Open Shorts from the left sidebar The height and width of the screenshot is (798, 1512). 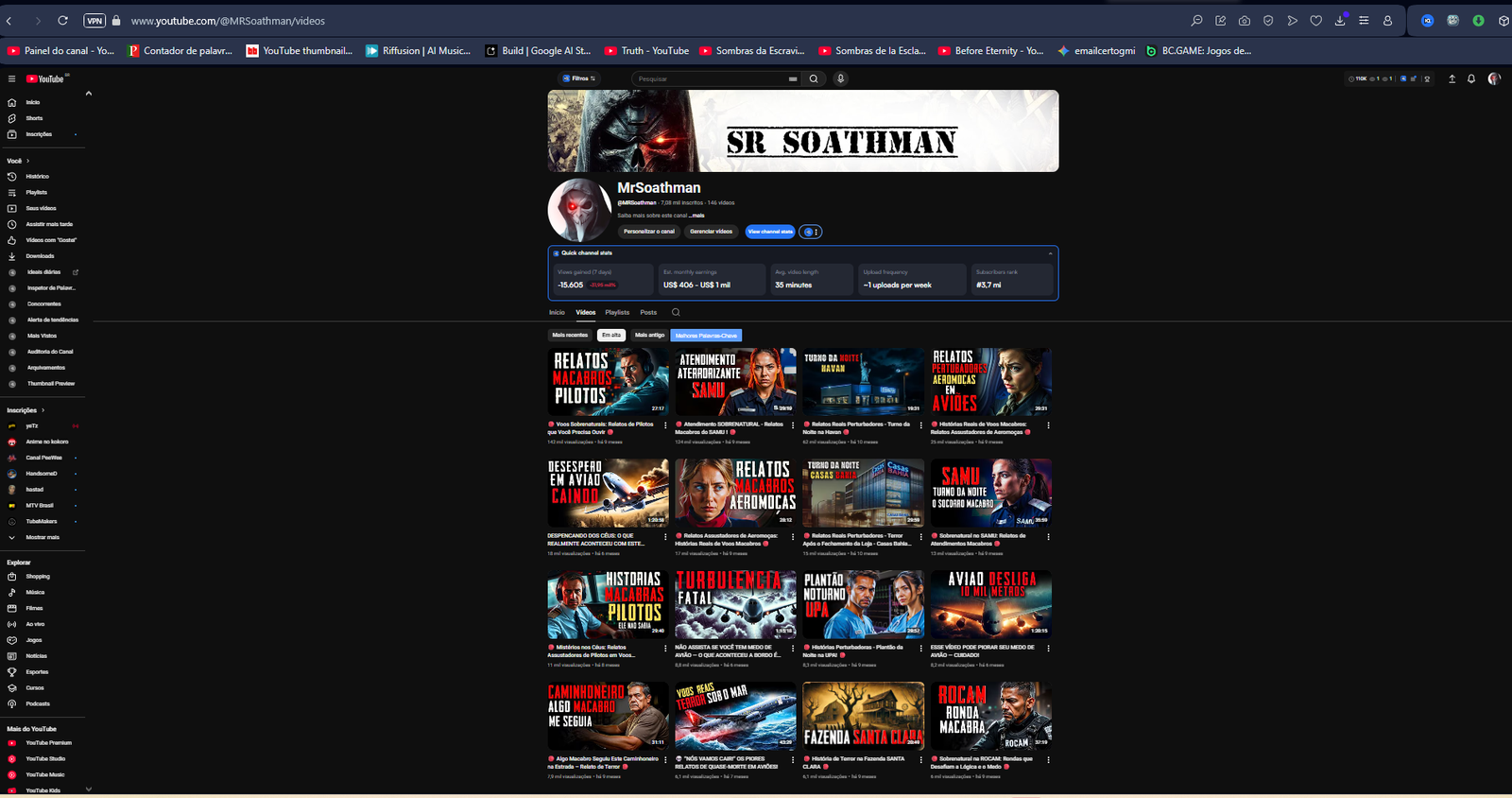coord(34,118)
